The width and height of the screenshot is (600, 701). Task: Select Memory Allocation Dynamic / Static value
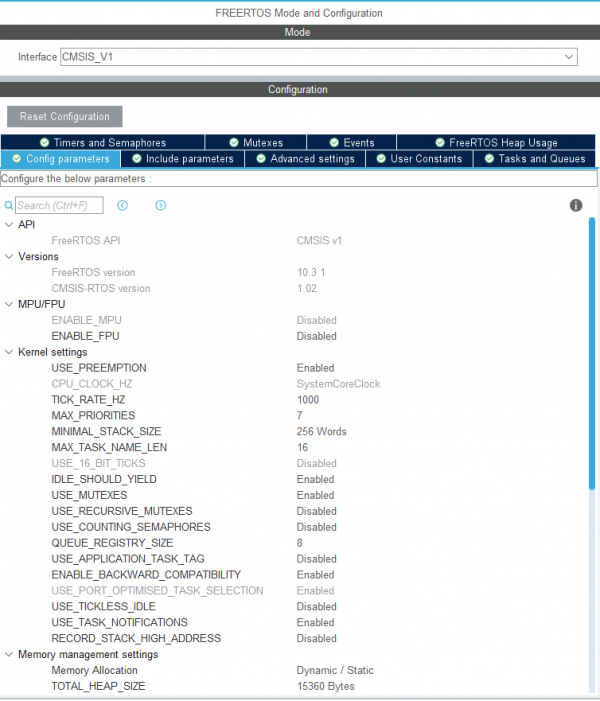coord(335,670)
